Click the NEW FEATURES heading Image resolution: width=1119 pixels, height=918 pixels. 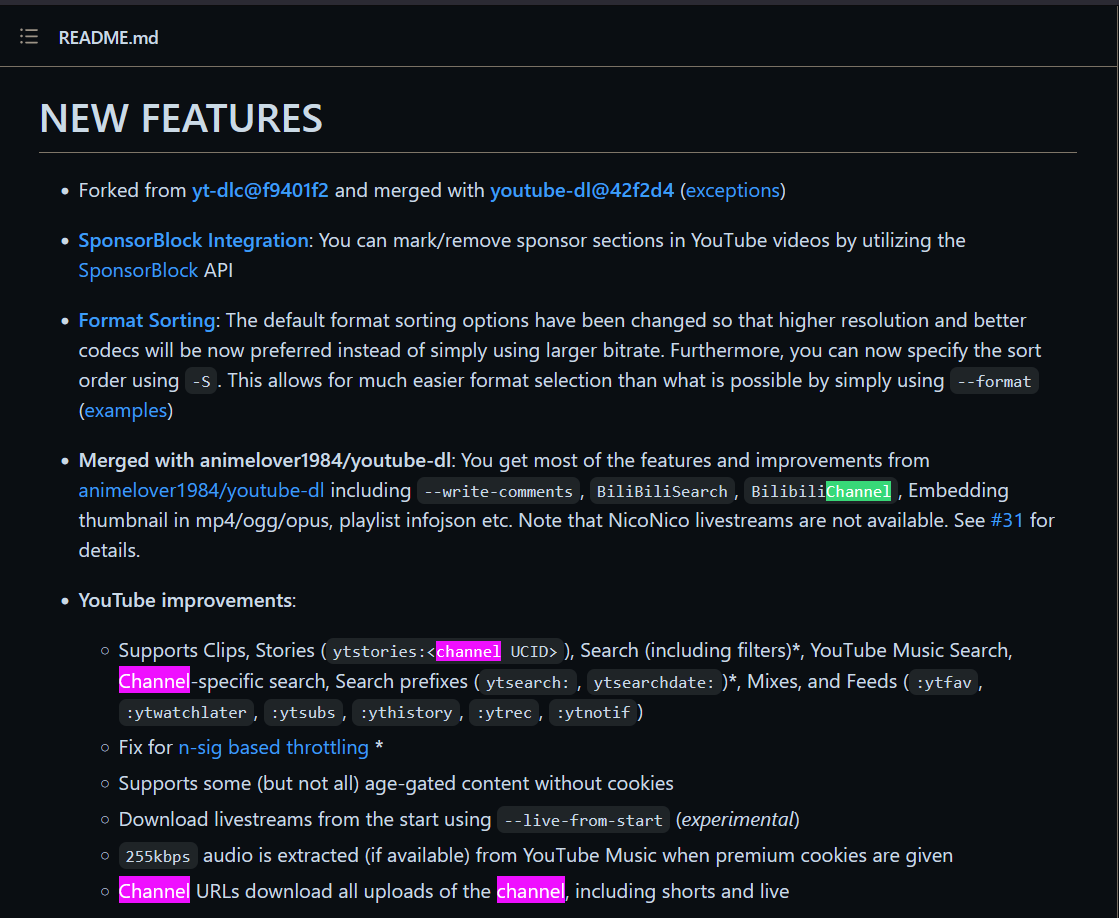[x=181, y=118]
